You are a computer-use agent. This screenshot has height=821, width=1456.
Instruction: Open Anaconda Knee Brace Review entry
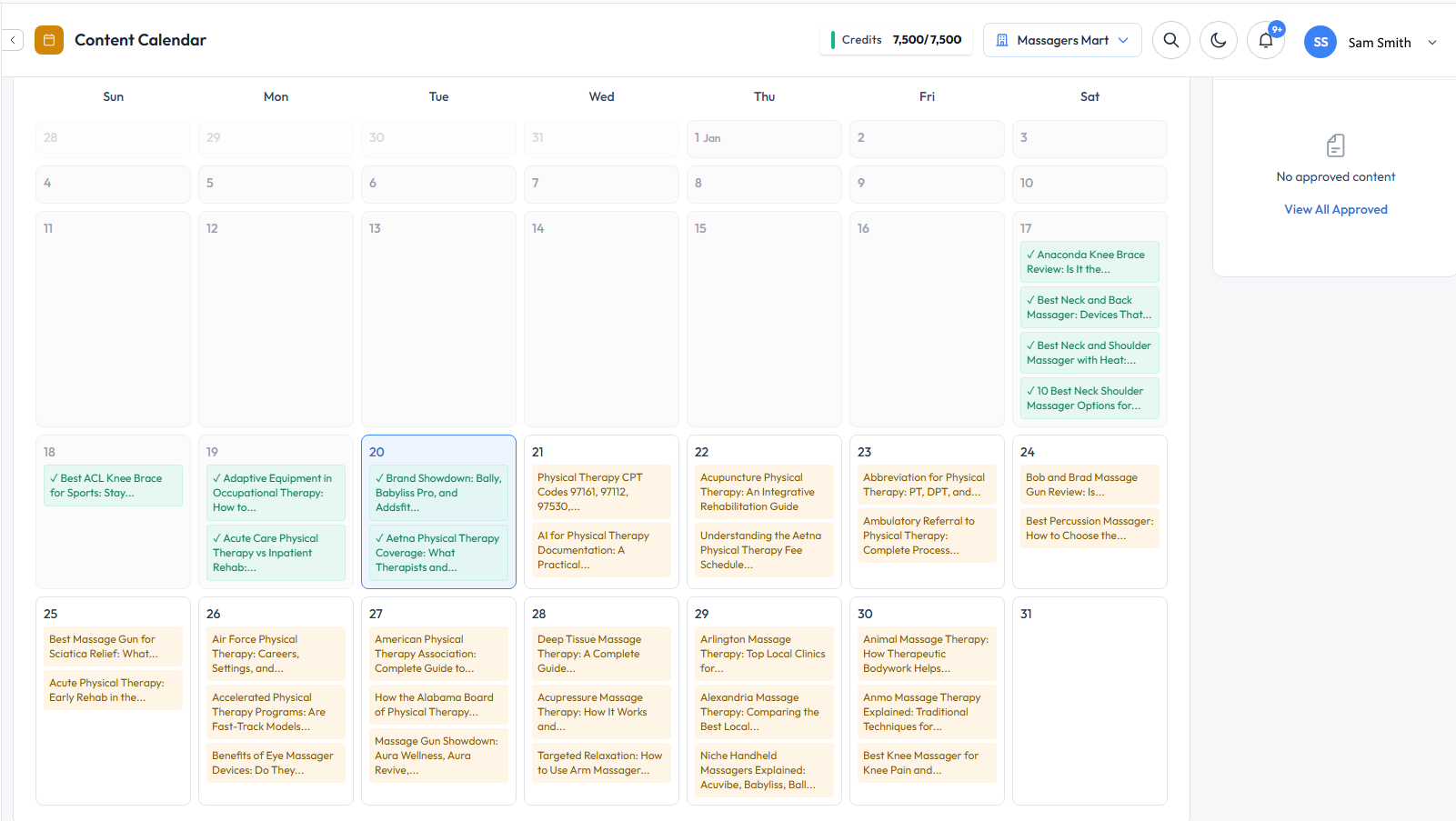(x=1089, y=262)
